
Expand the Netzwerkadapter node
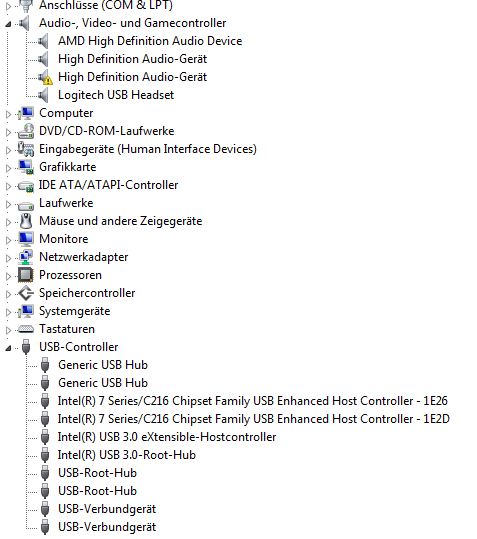pyautogui.click(x=9, y=258)
